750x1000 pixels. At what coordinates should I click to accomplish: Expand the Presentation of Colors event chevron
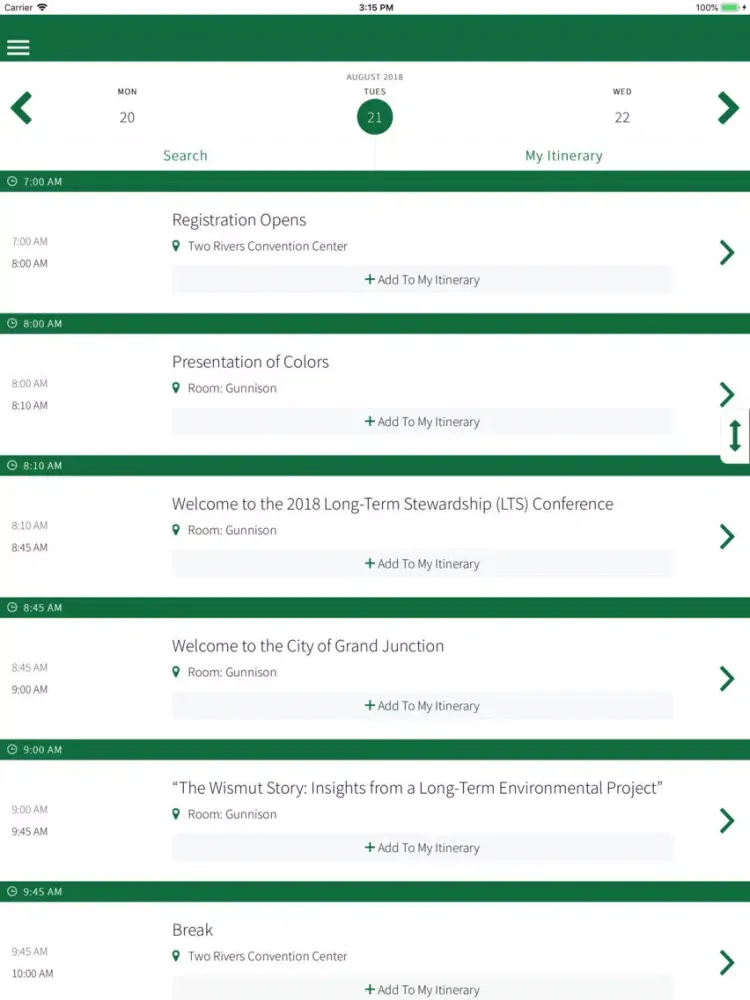pyautogui.click(x=727, y=394)
